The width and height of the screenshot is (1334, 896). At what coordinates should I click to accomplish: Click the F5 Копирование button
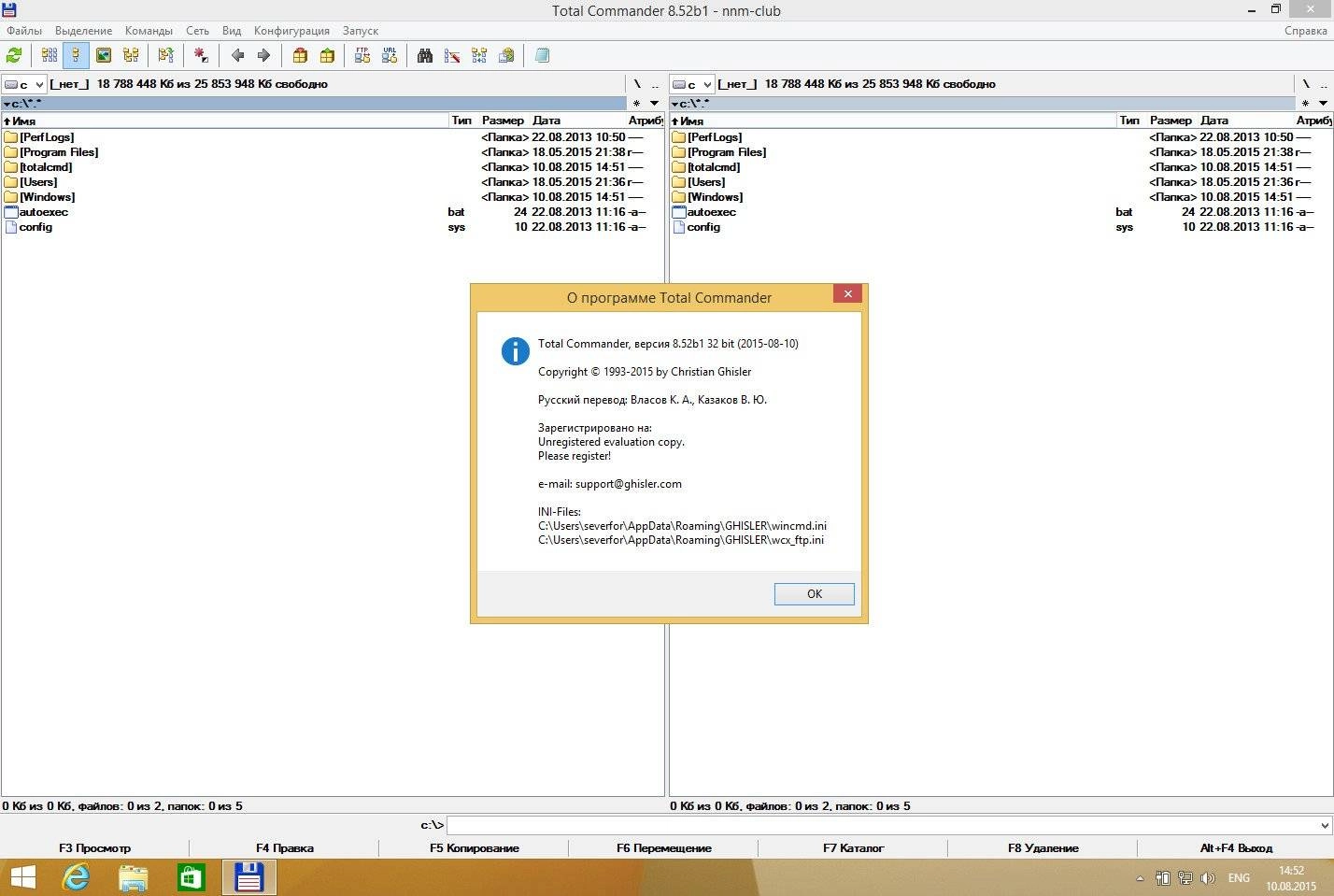pos(475,848)
